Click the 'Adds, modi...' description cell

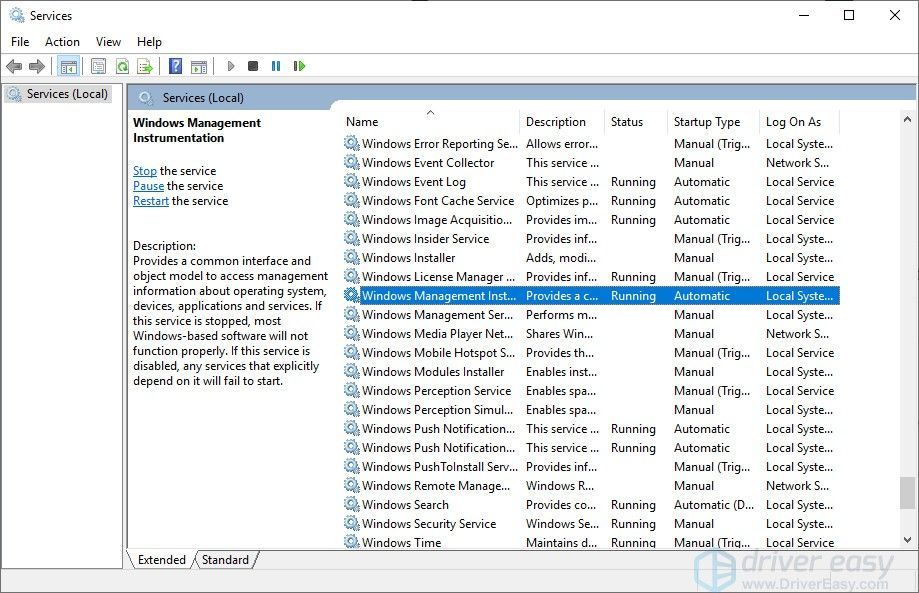tap(561, 258)
